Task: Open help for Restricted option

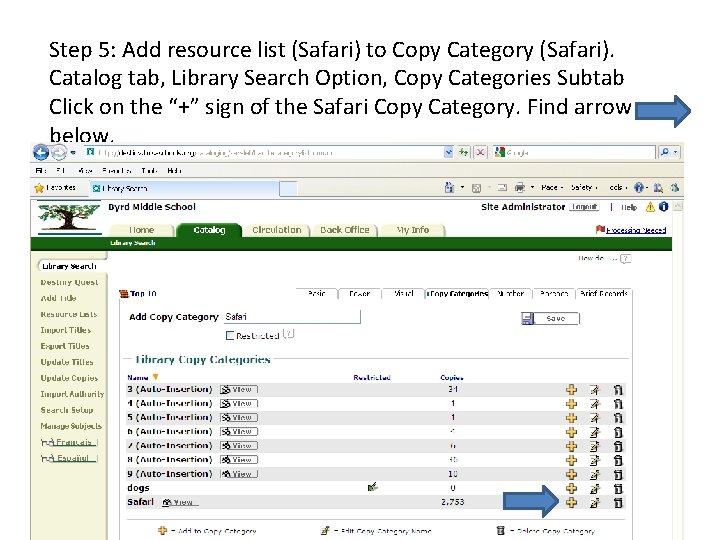Action: coord(289,334)
